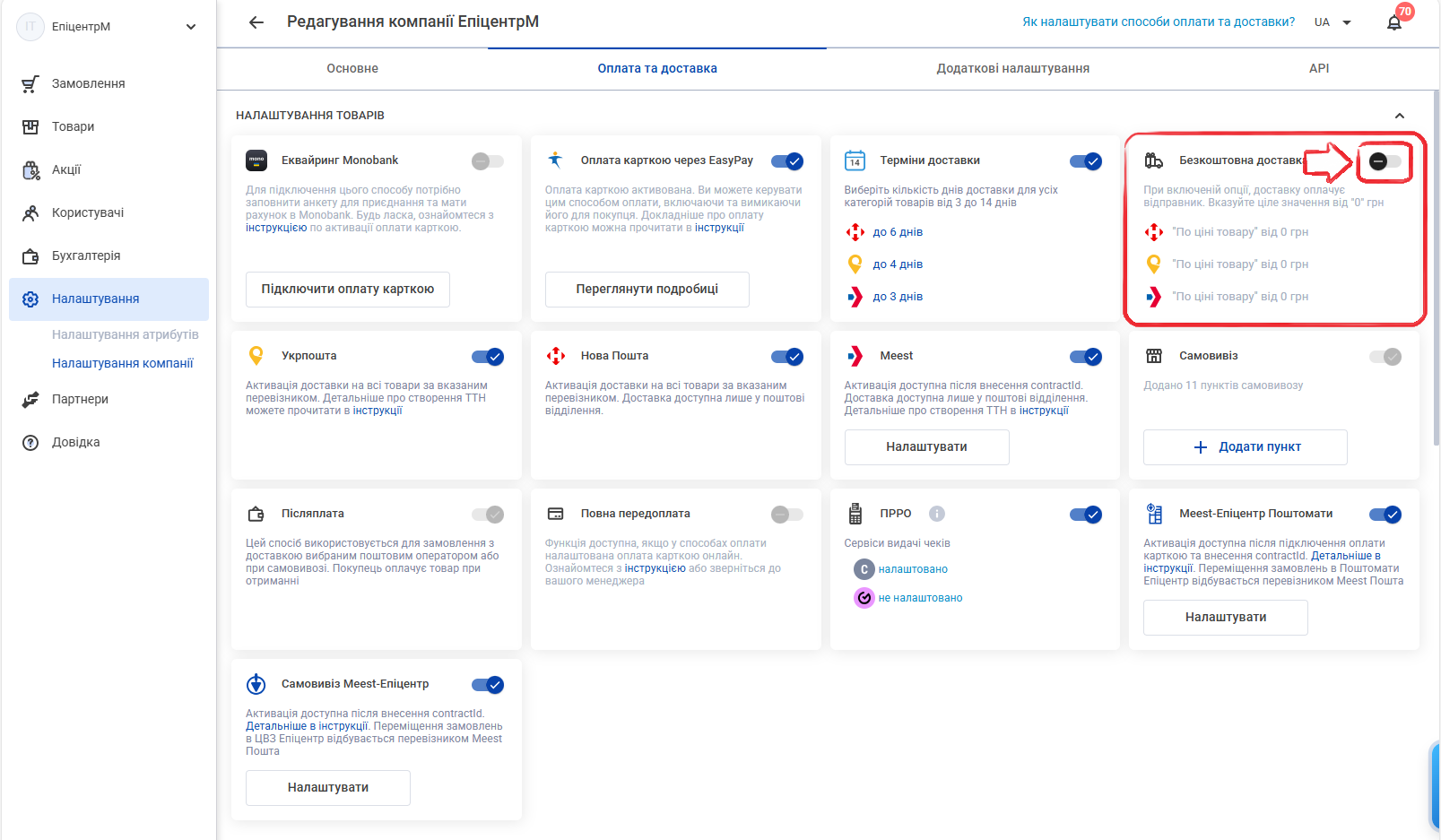Click ПРРО 'не налаштовано' service link

click(920, 598)
